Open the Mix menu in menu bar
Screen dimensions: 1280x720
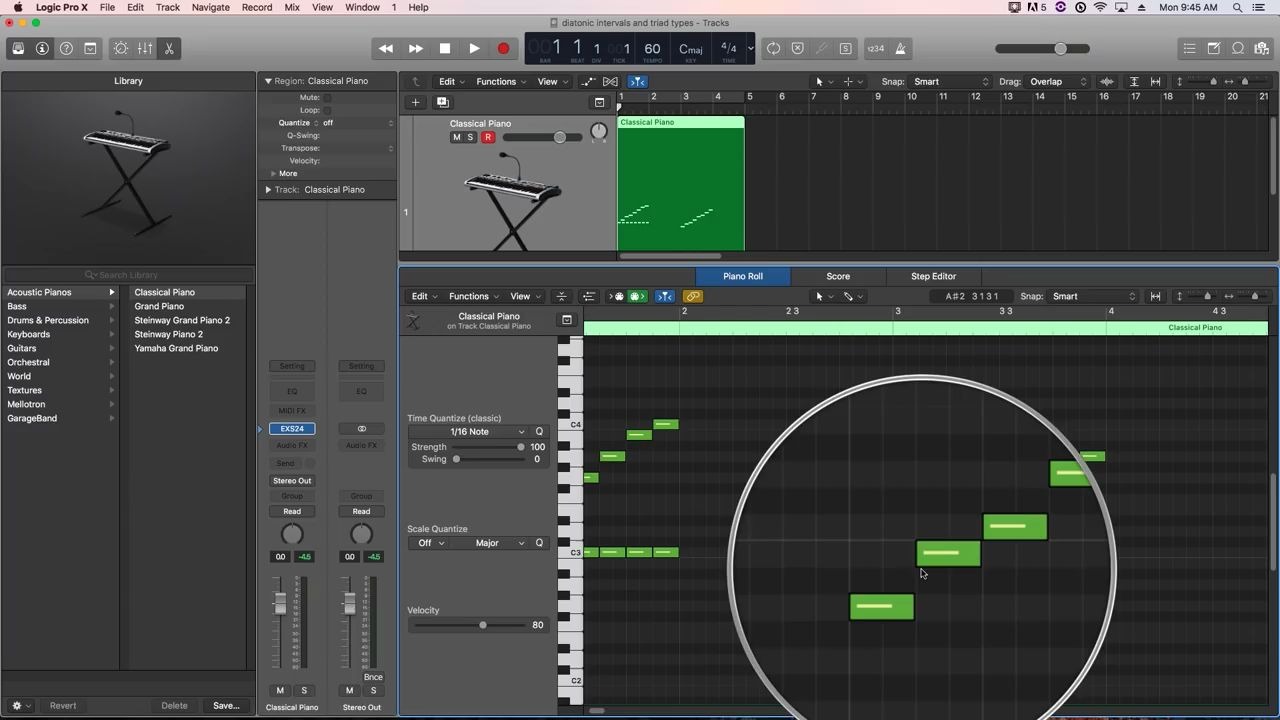click(x=292, y=7)
